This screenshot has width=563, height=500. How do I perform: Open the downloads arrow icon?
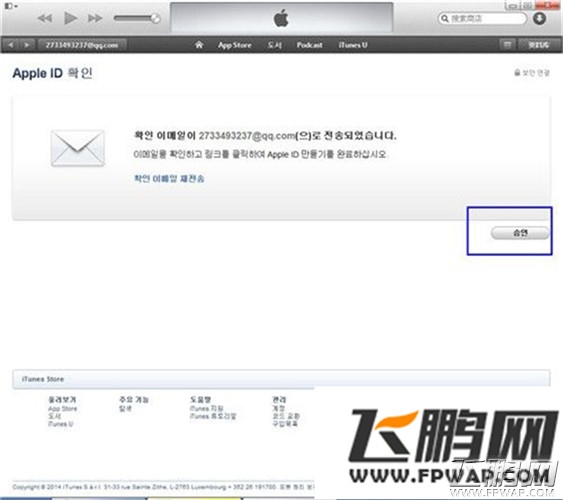coord(539,18)
